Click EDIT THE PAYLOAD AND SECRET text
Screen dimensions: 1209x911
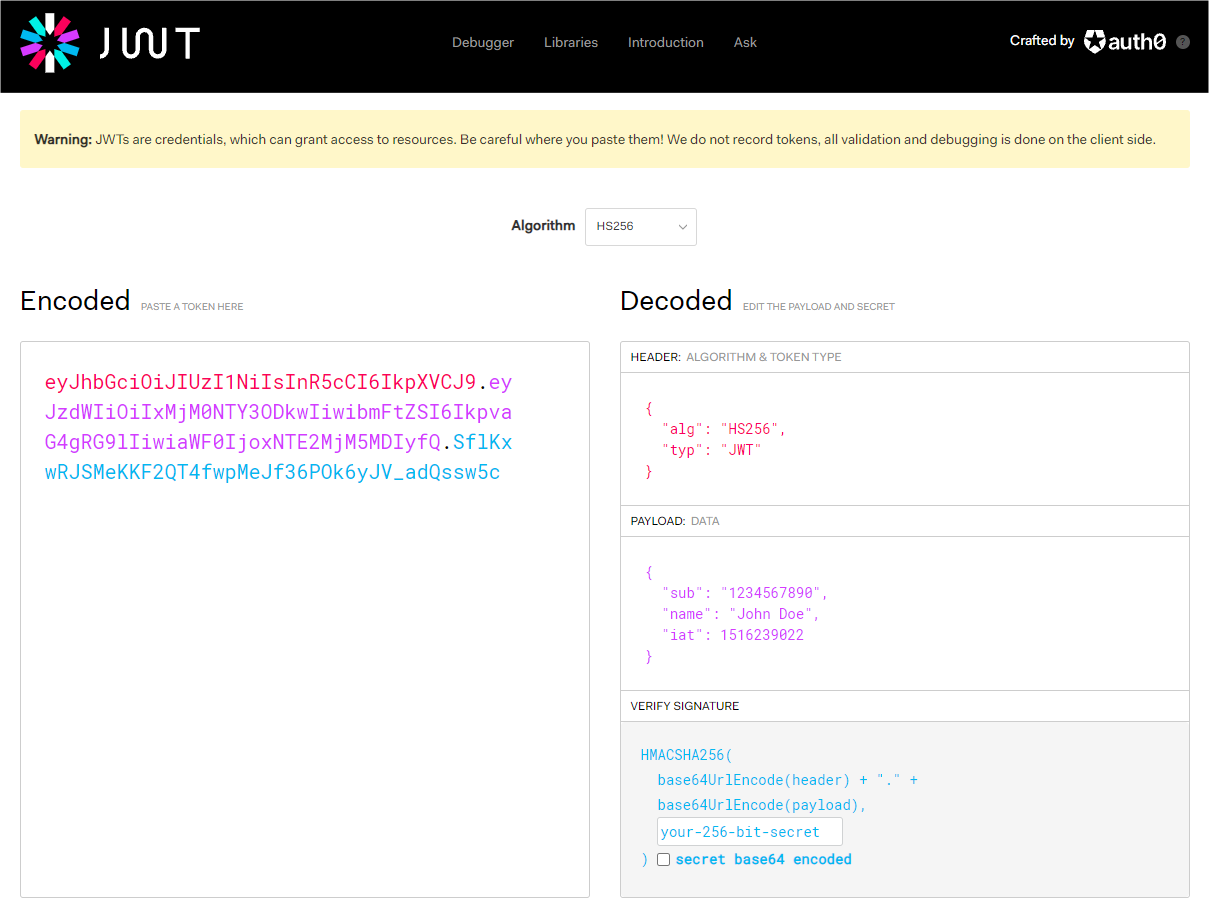(818, 306)
